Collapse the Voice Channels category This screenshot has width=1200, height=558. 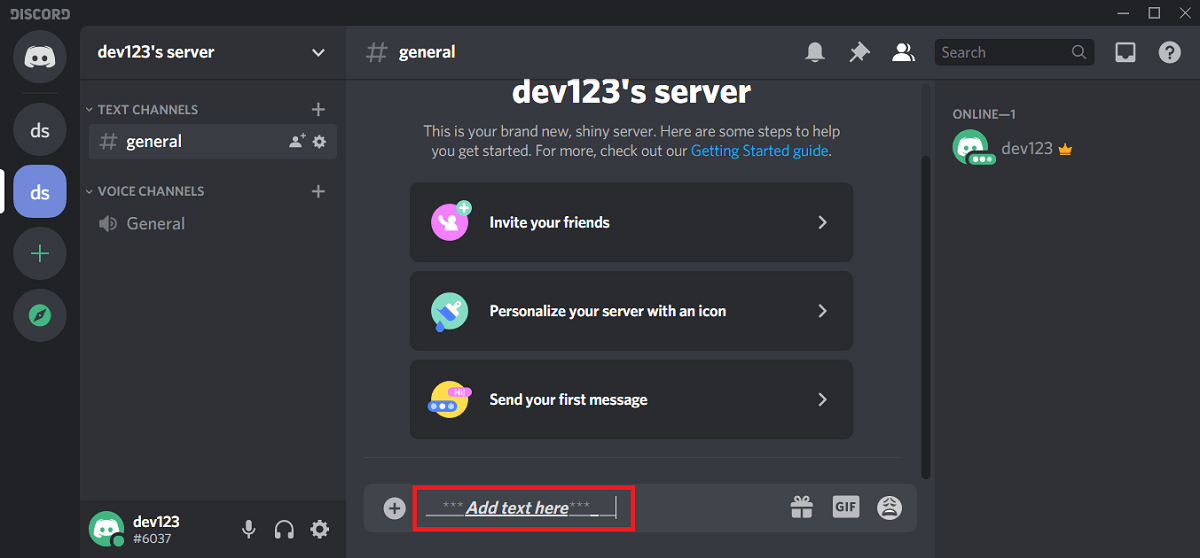click(x=150, y=191)
